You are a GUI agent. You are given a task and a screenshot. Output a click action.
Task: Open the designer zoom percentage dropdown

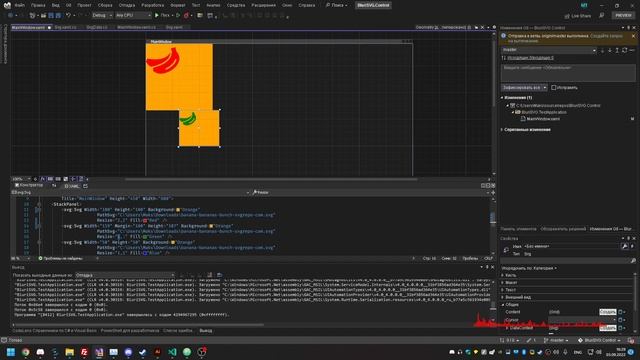pos(21,179)
